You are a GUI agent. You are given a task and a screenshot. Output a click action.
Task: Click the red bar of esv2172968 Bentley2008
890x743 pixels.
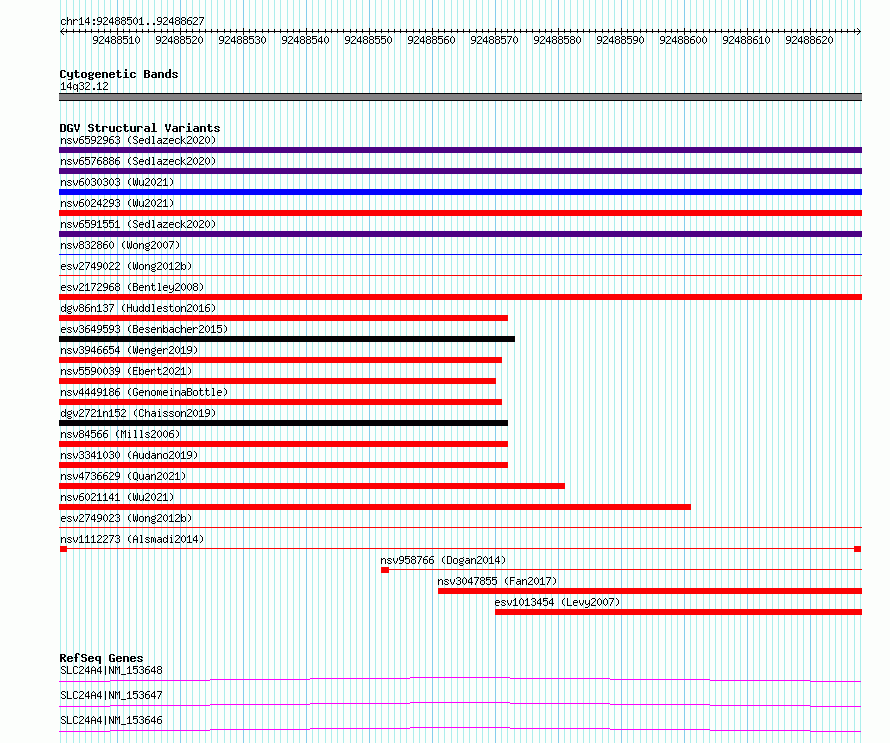click(x=460, y=297)
